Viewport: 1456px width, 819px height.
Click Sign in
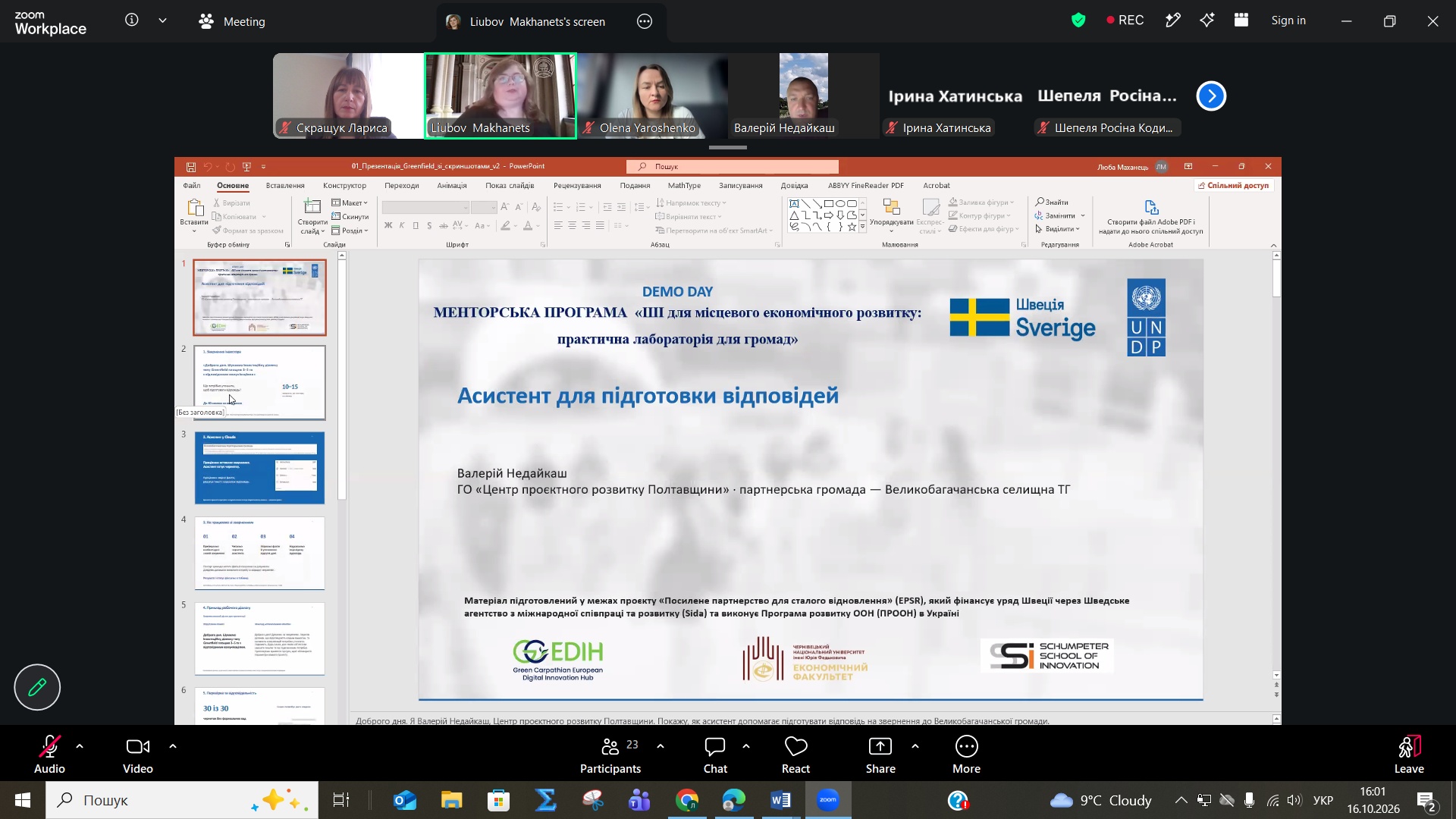coord(1288,21)
